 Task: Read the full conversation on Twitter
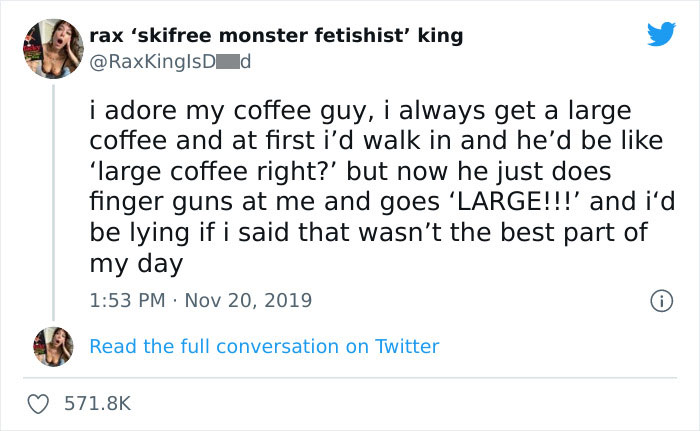point(264,346)
